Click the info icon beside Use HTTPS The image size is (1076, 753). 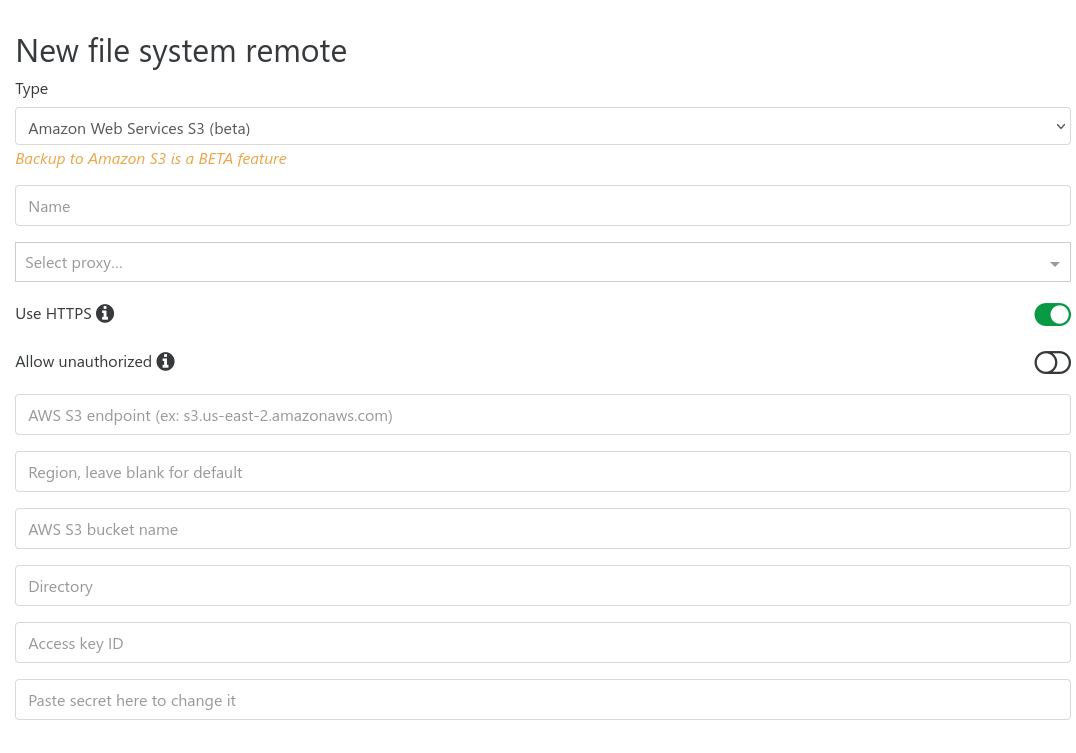105,314
